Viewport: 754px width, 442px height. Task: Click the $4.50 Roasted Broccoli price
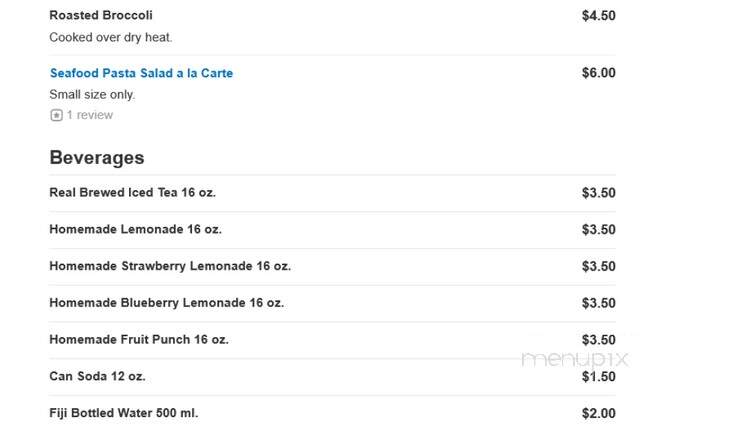point(598,15)
